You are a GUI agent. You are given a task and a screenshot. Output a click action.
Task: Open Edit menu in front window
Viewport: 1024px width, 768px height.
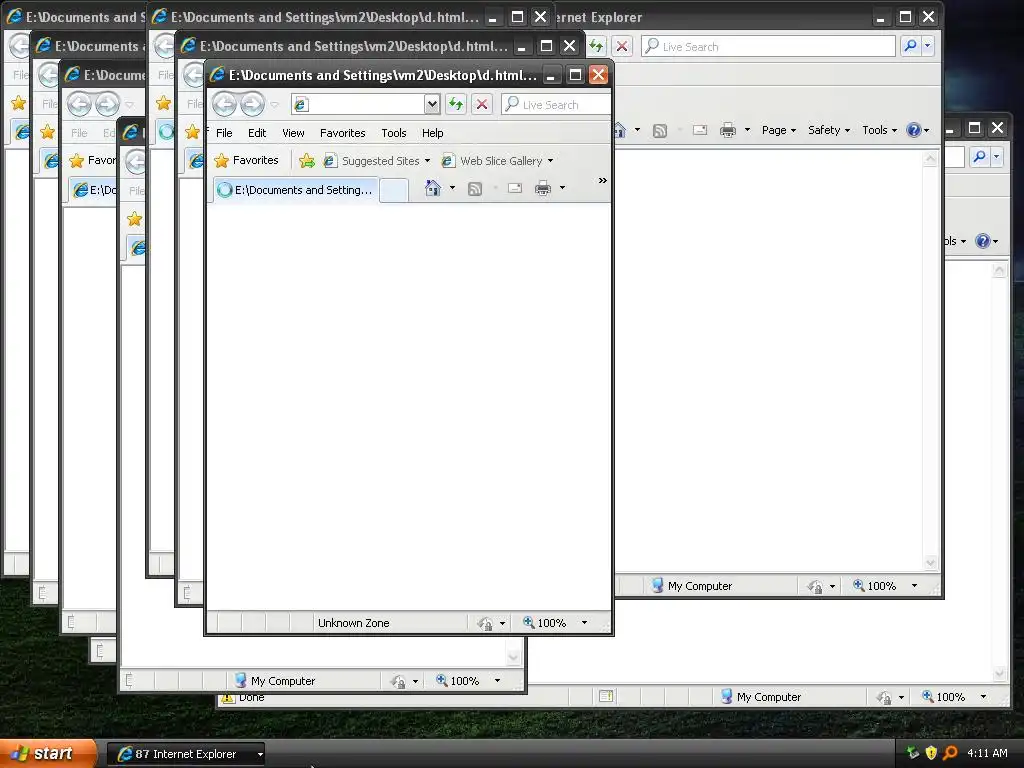[x=257, y=133]
